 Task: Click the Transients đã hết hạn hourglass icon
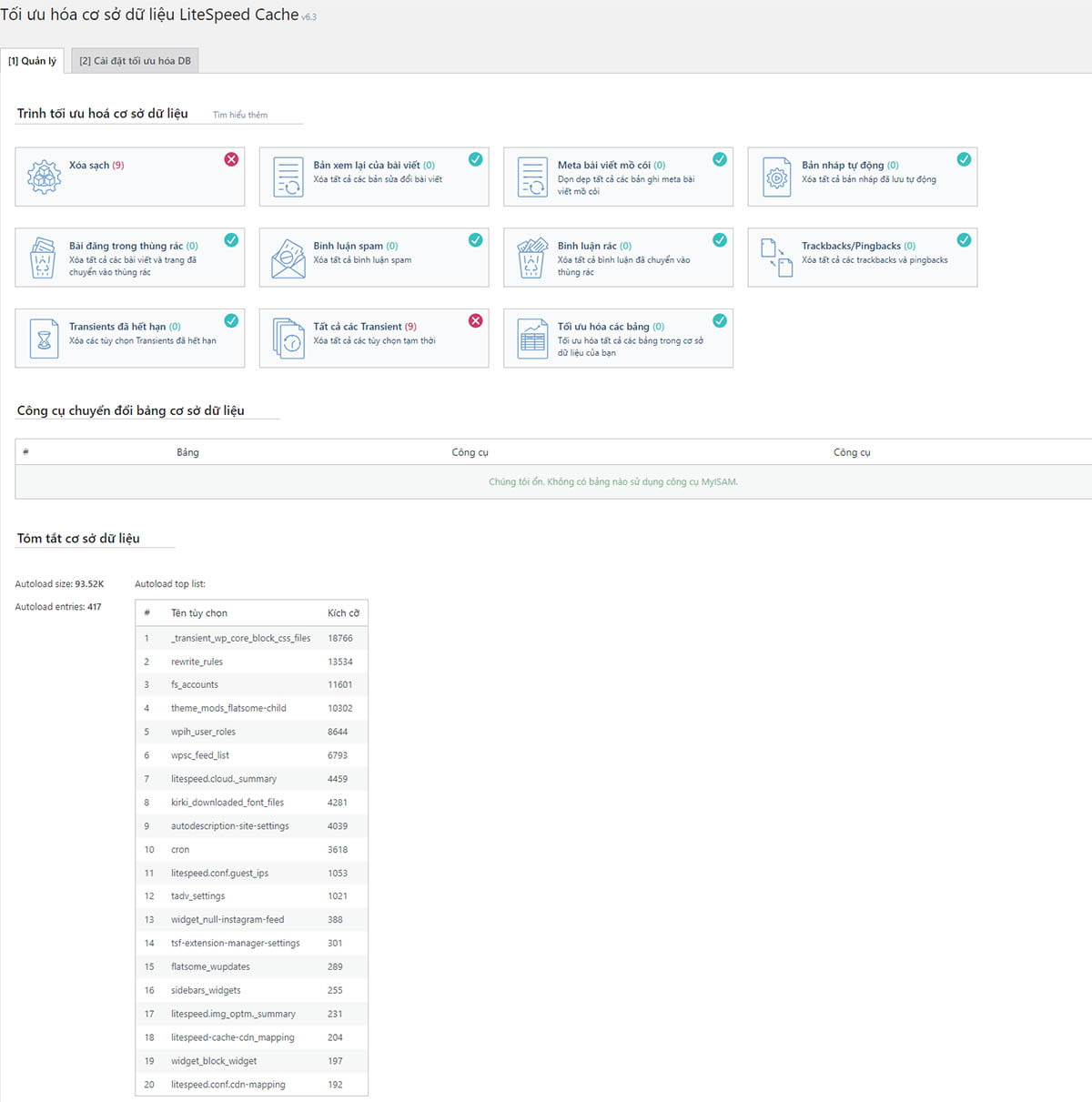tap(44, 339)
